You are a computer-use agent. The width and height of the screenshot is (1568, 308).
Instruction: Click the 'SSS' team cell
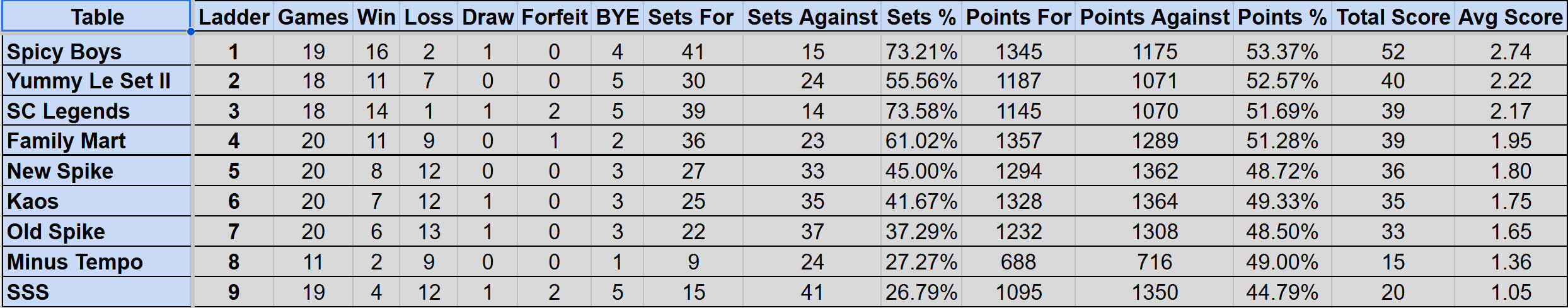pyautogui.click(x=96, y=292)
